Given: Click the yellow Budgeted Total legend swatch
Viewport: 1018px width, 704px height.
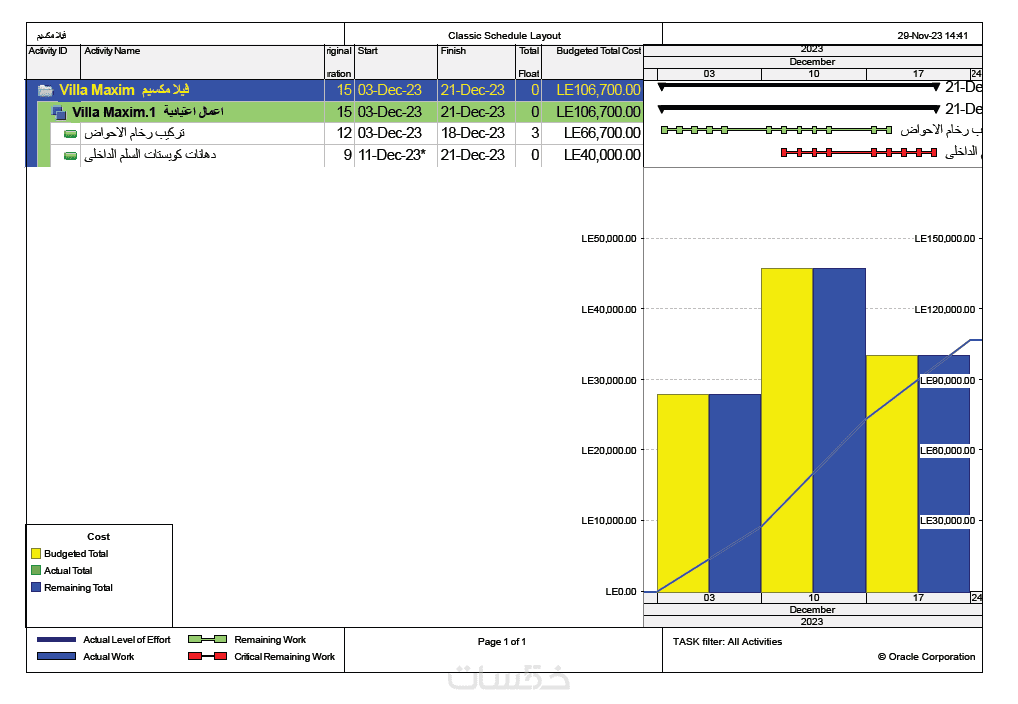Looking at the screenshot, I should click(x=36, y=553).
